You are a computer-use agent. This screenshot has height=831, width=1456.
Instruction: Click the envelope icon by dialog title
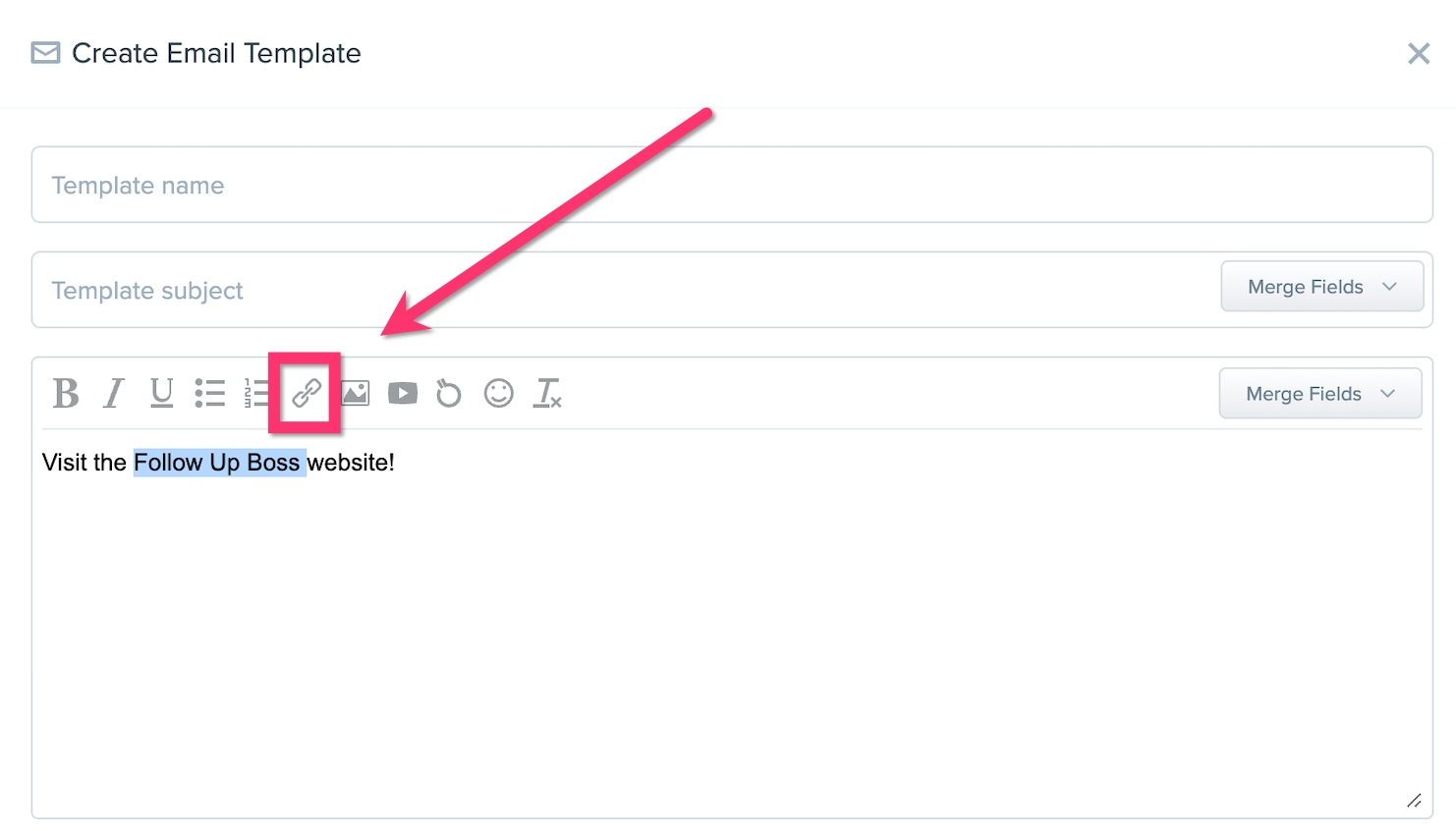[45, 52]
